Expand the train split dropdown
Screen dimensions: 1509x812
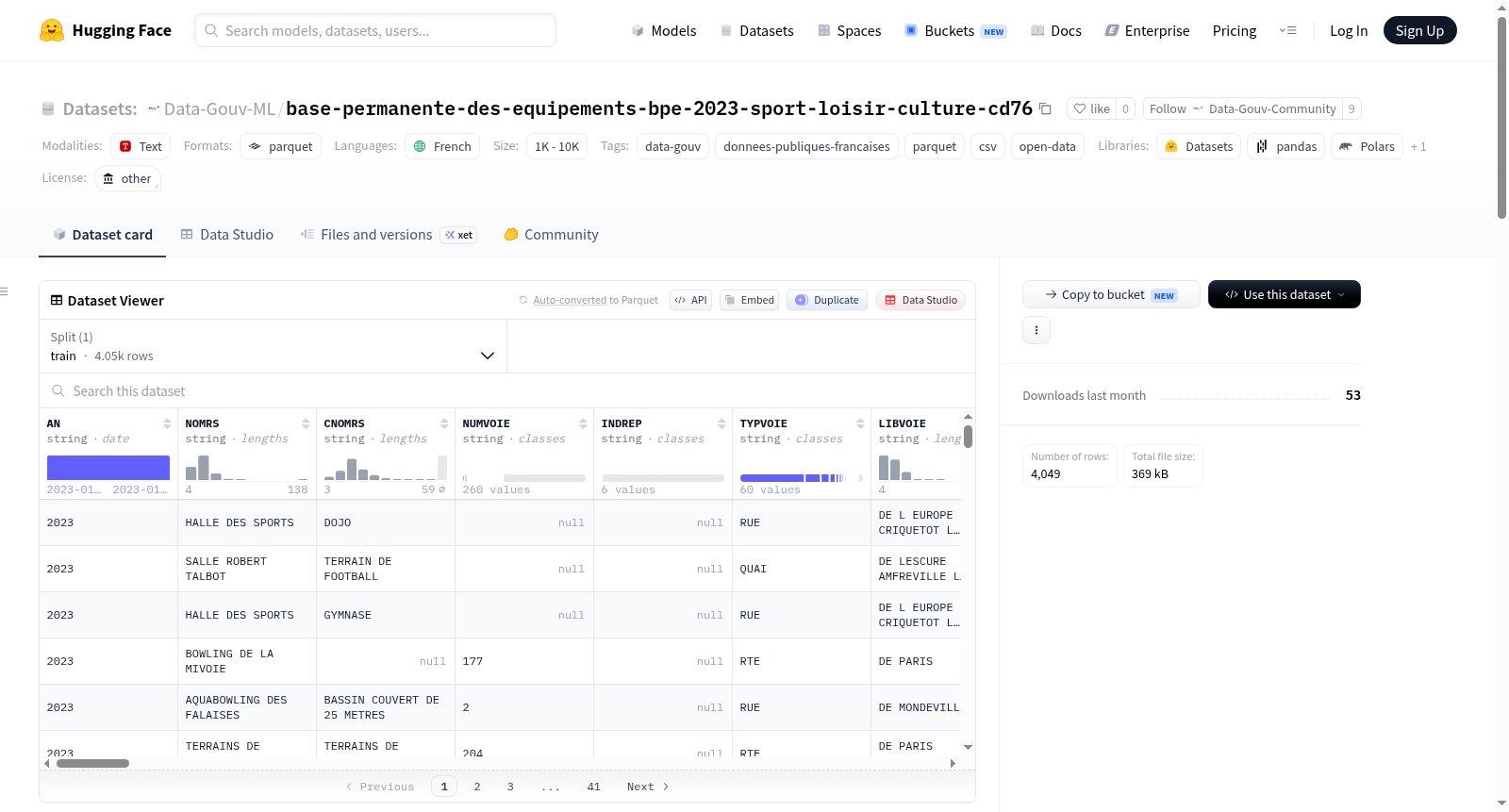pos(274,346)
